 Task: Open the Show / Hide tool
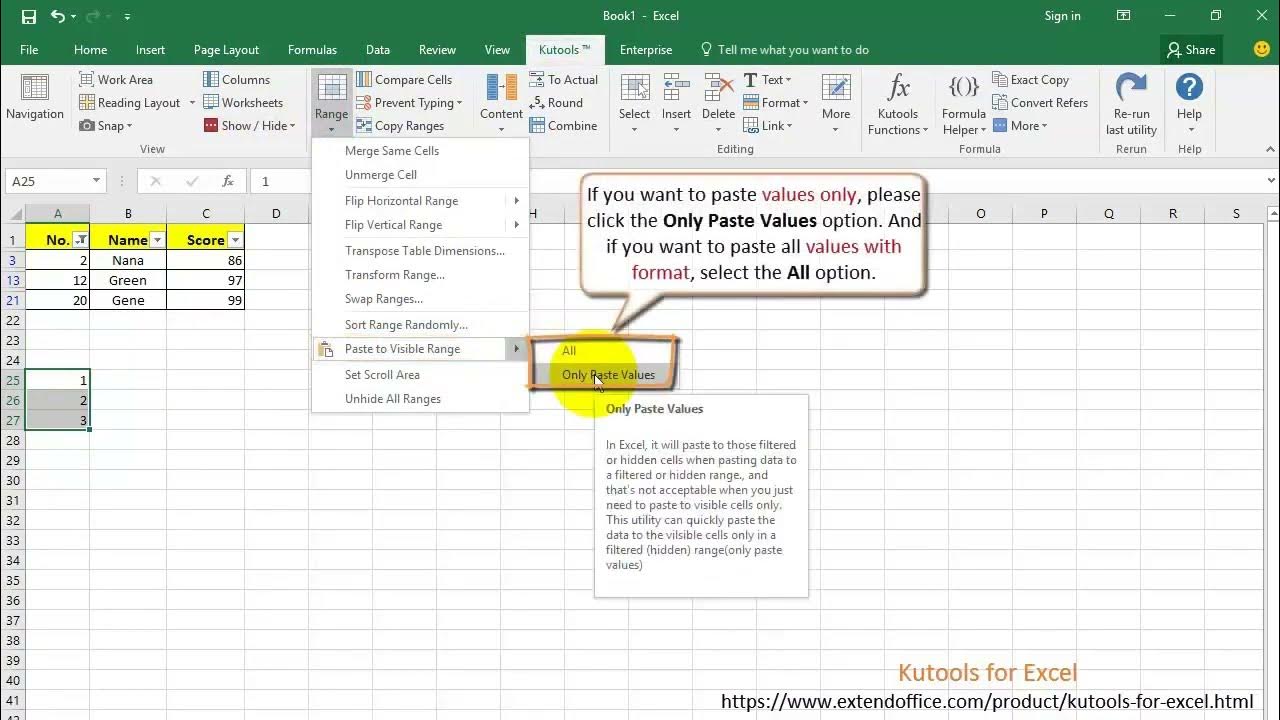(x=249, y=126)
